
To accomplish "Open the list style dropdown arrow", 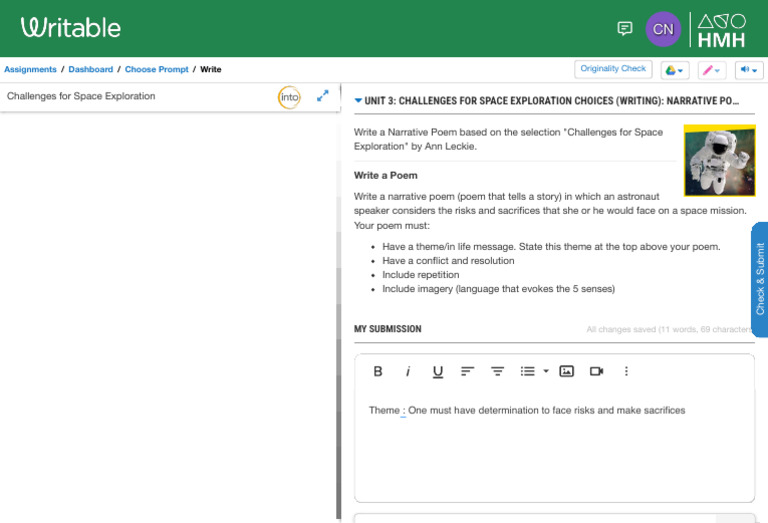I will (x=546, y=371).
